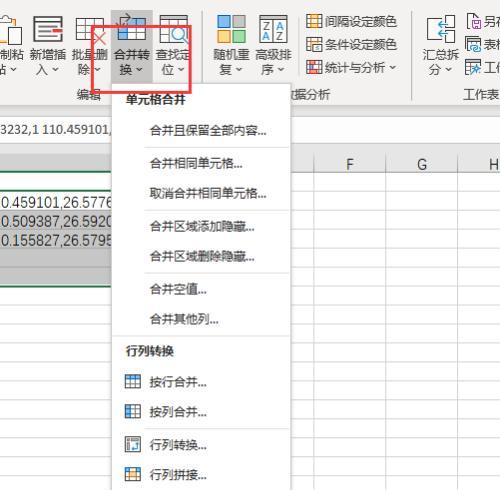Viewport: 500px width, 490px height.
Task: Choose 合并相同单元格 from the menu
Action: pos(196,163)
